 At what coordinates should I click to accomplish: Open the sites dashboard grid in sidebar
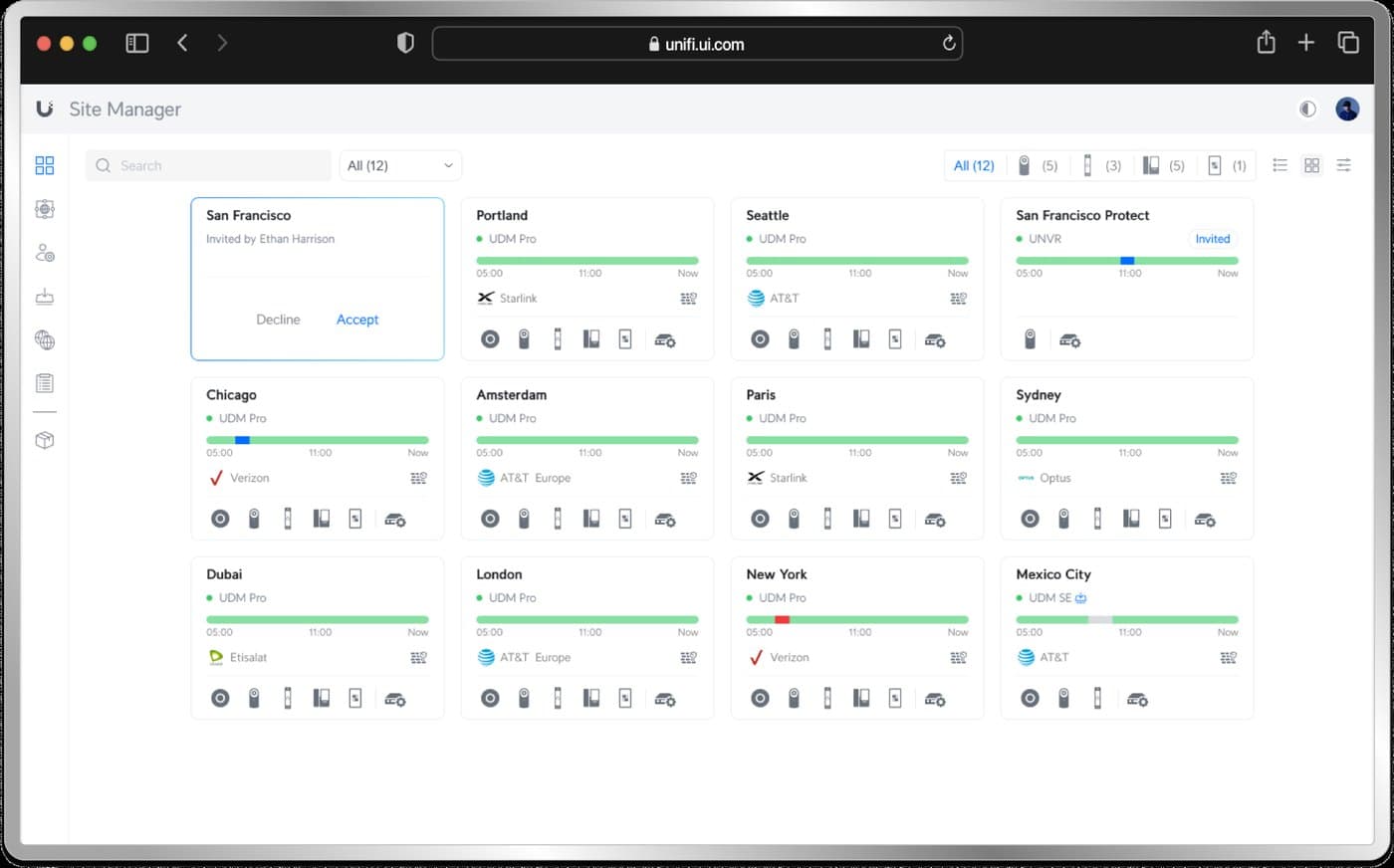pyautogui.click(x=45, y=165)
